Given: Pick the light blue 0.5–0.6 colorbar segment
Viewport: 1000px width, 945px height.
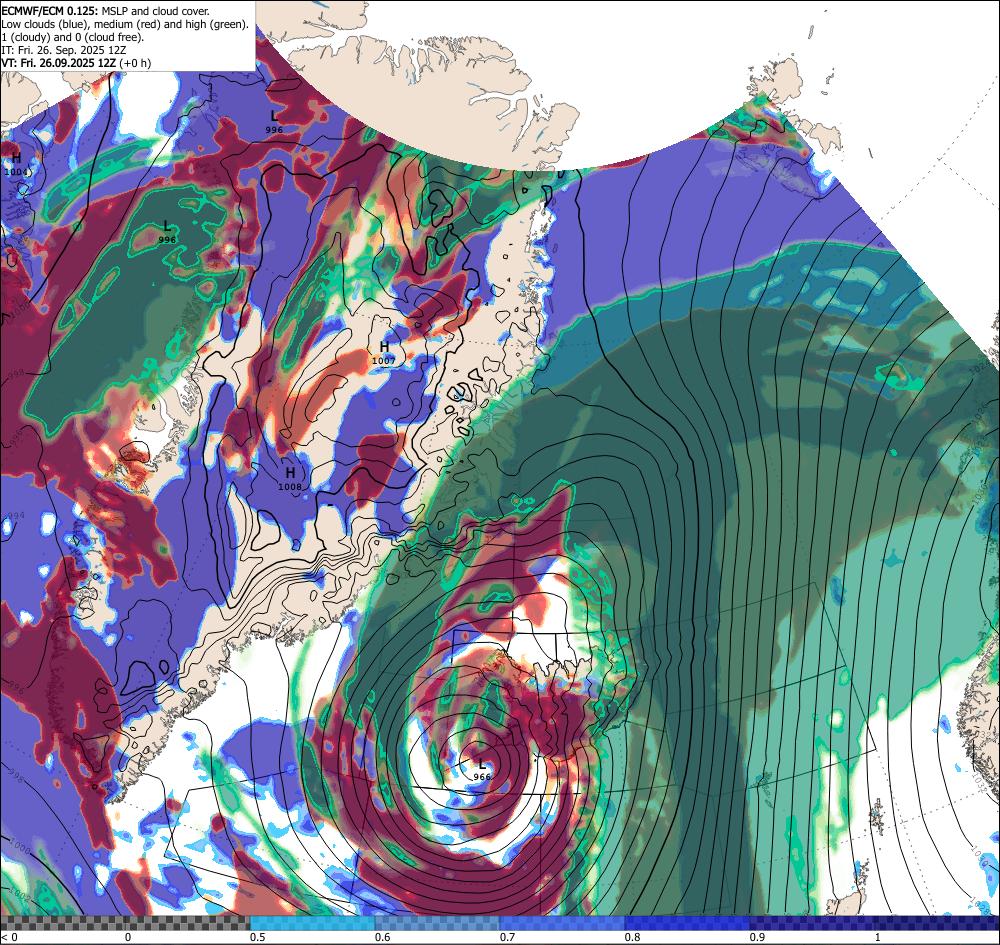Looking at the screenshot, I should click(x=312, y=923).
